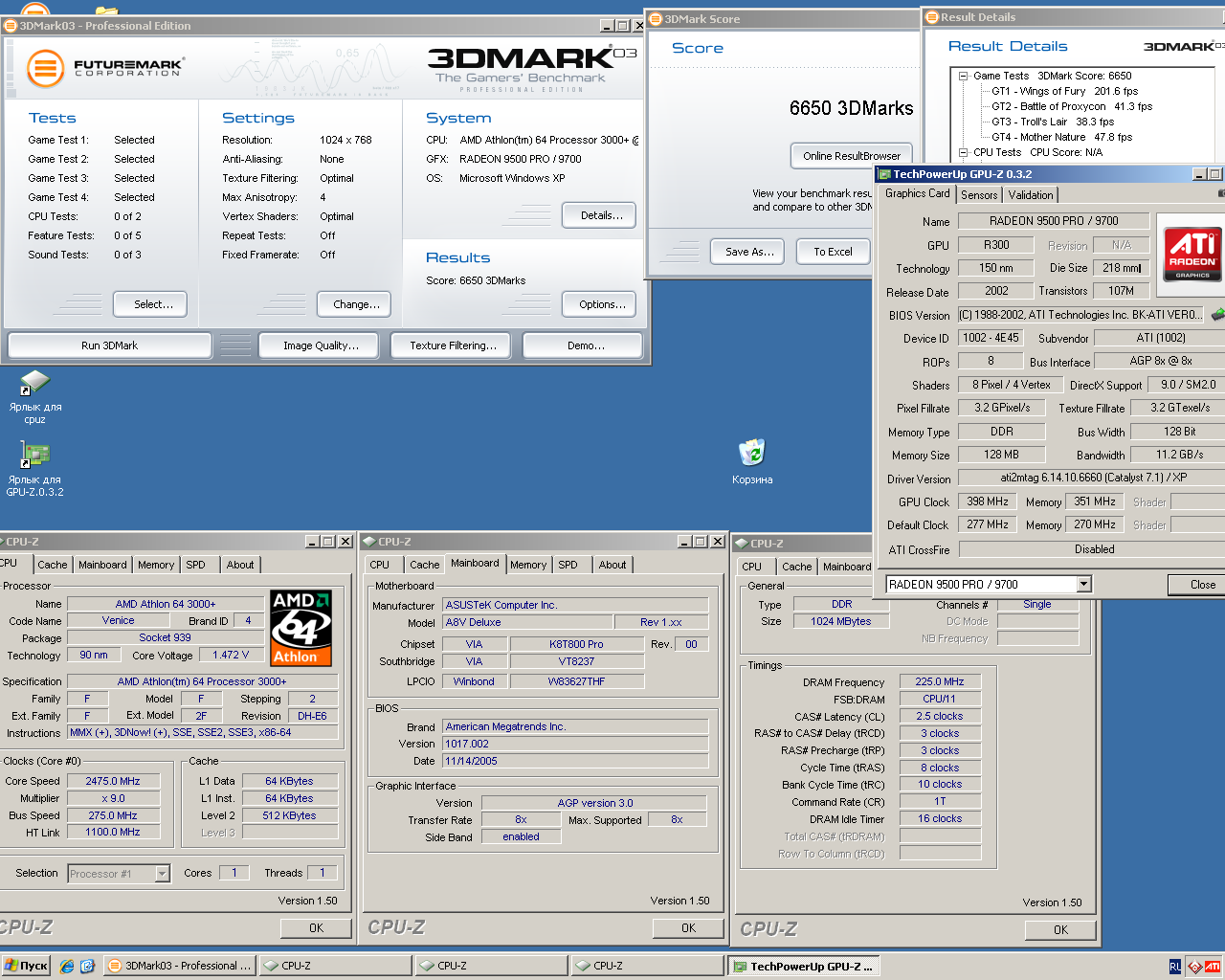Open the Online ResultBrowser button
Screen dimensions: 1225x980
[x=852, y=156]
